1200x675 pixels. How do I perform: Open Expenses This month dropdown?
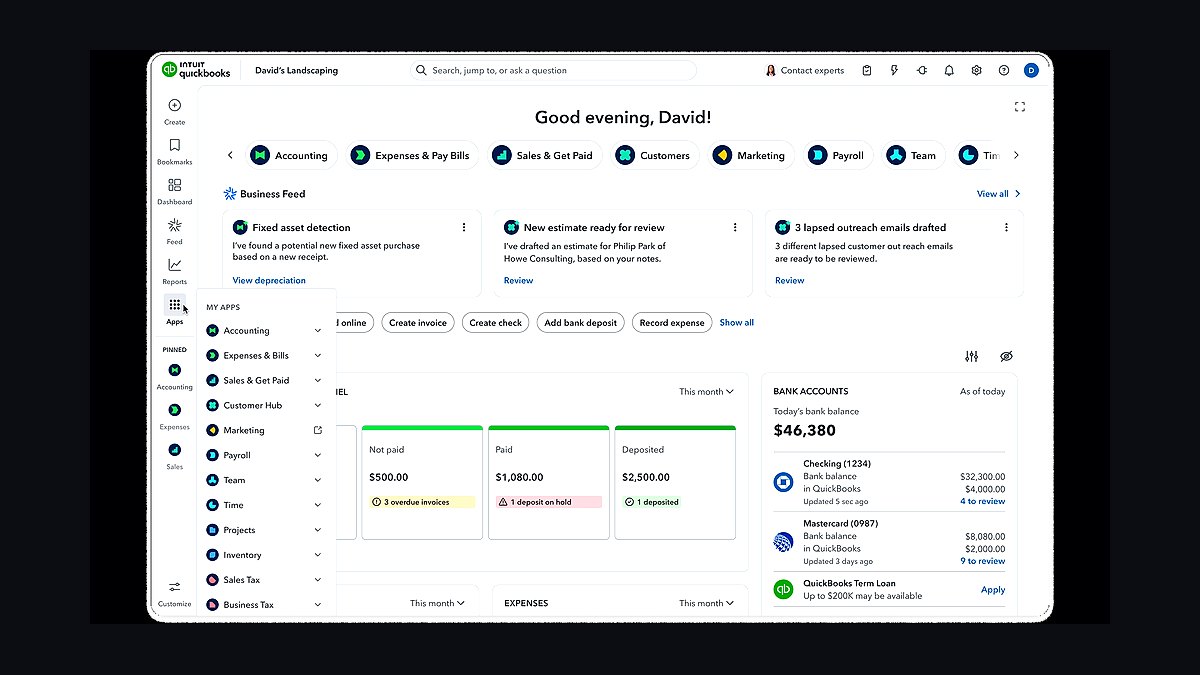[706, 604]
